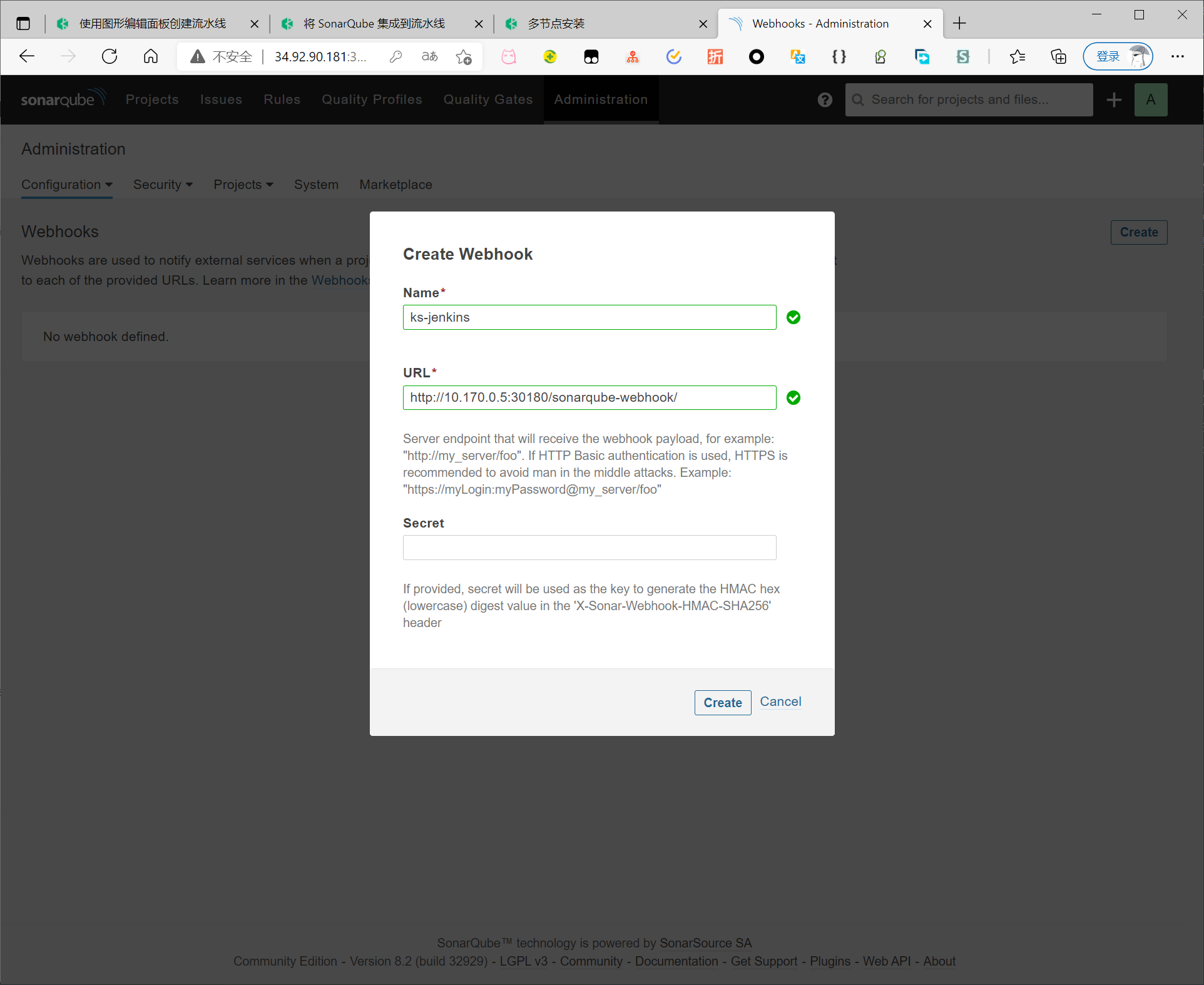
Task: Click the plus icon beside search box
Action: coord(1114,100)
